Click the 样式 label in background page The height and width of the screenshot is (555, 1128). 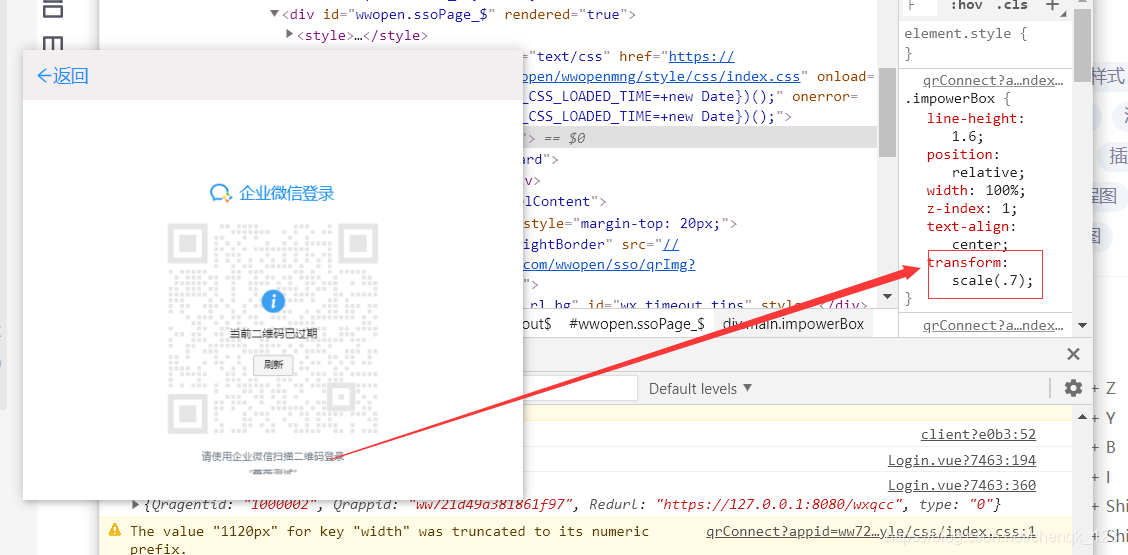click(x=1108, y=76)
